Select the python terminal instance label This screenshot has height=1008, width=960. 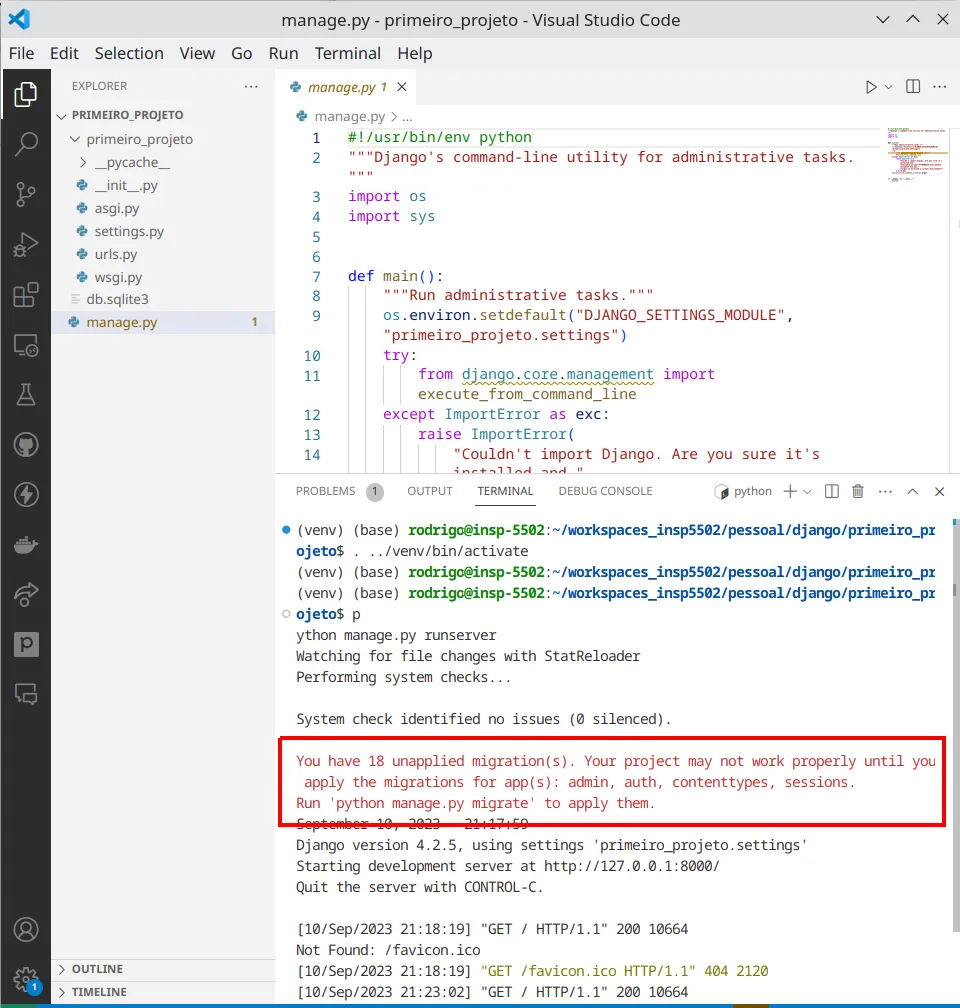pyautogui.click(x=743, y=491)
